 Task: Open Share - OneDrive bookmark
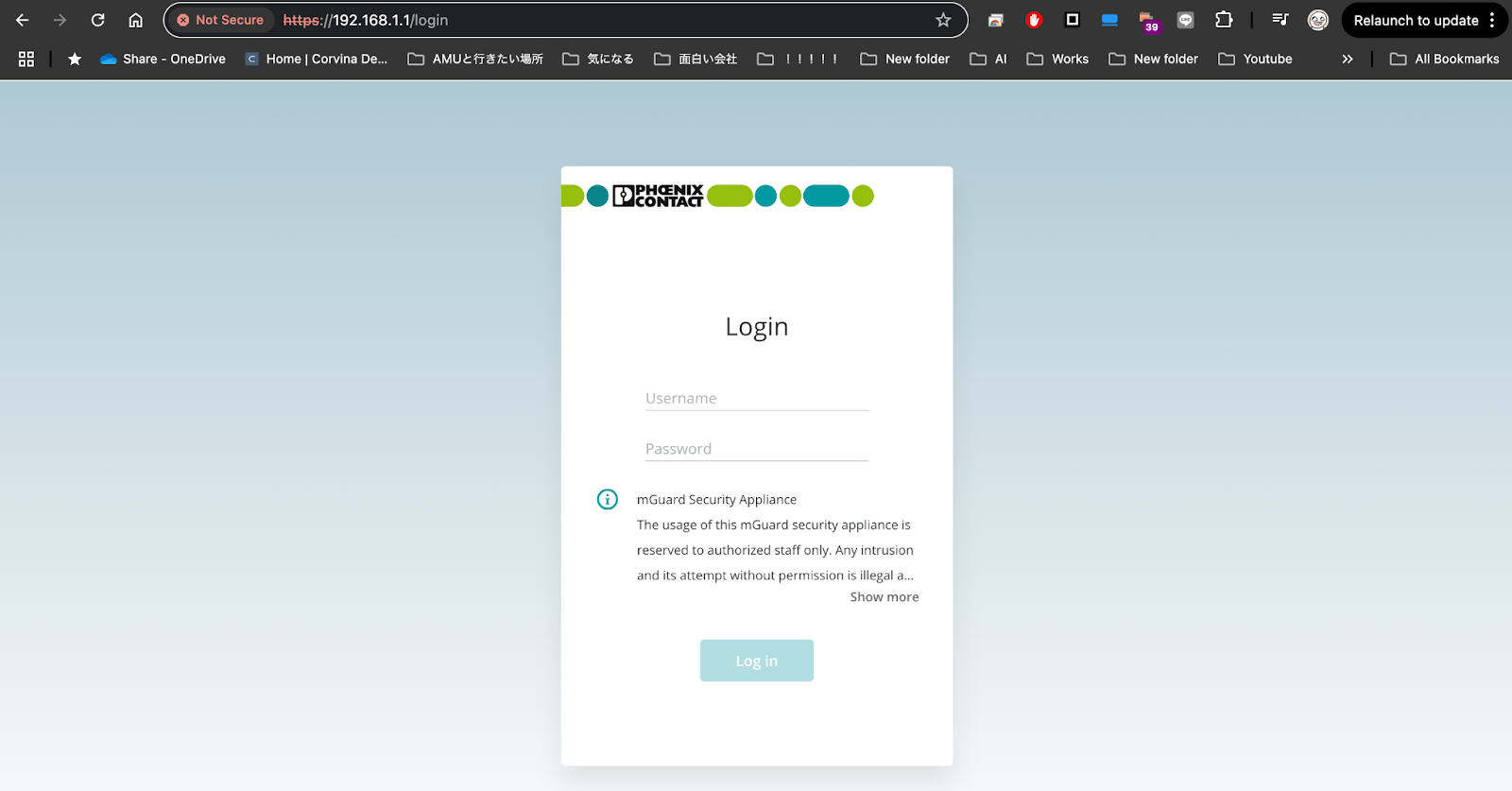click(163, 59)
